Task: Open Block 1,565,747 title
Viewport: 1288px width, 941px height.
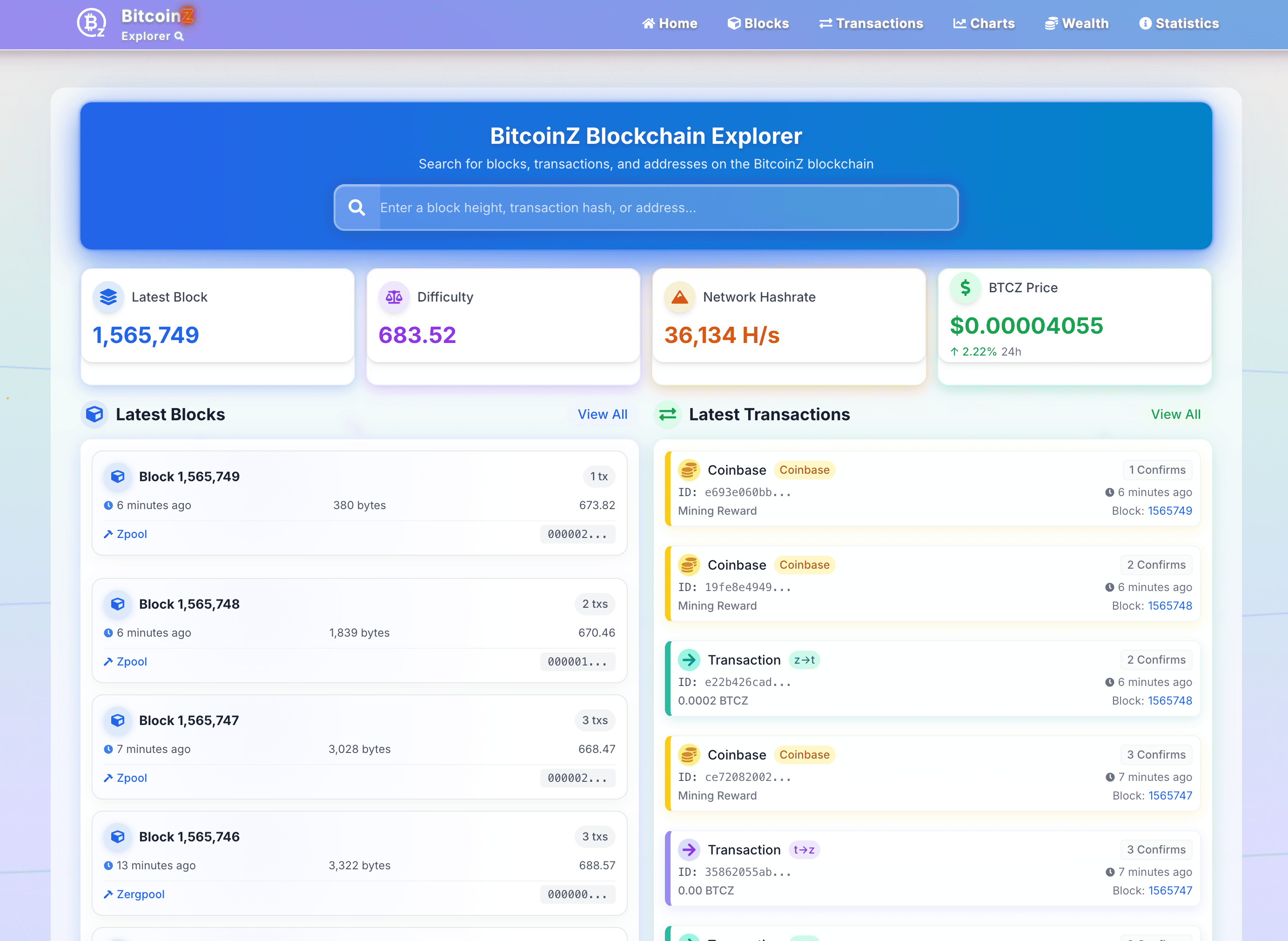Action: (189, 720)
